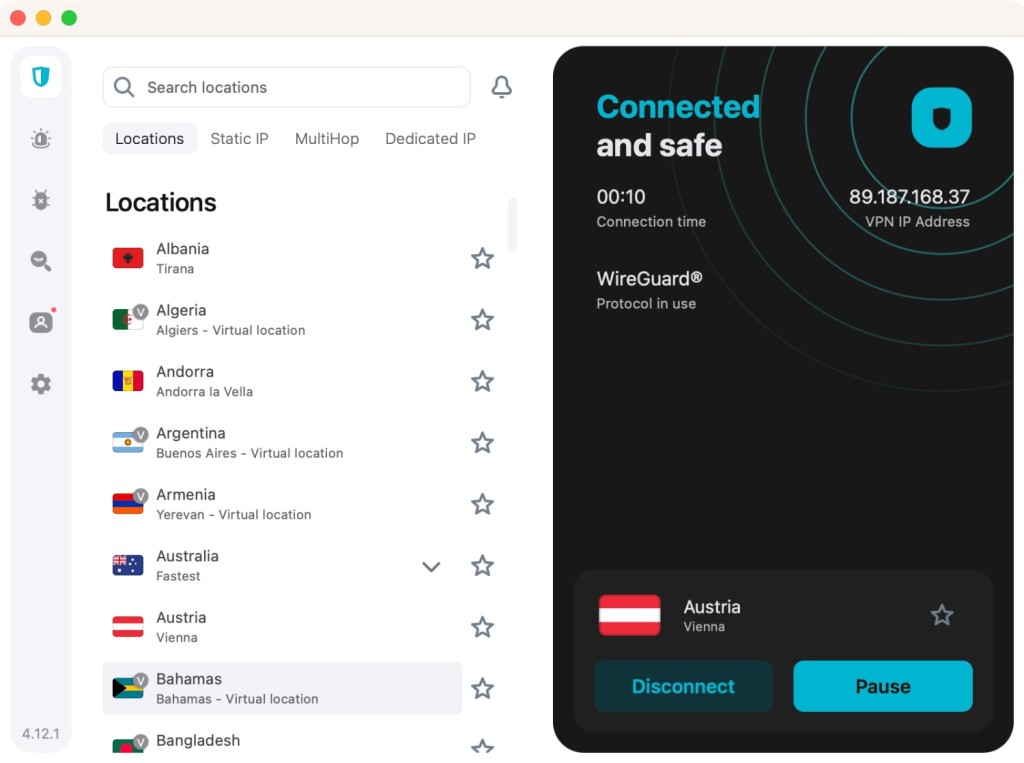Click the Disconnect button
Screen dimensions: 1024x763
point(683,686)
